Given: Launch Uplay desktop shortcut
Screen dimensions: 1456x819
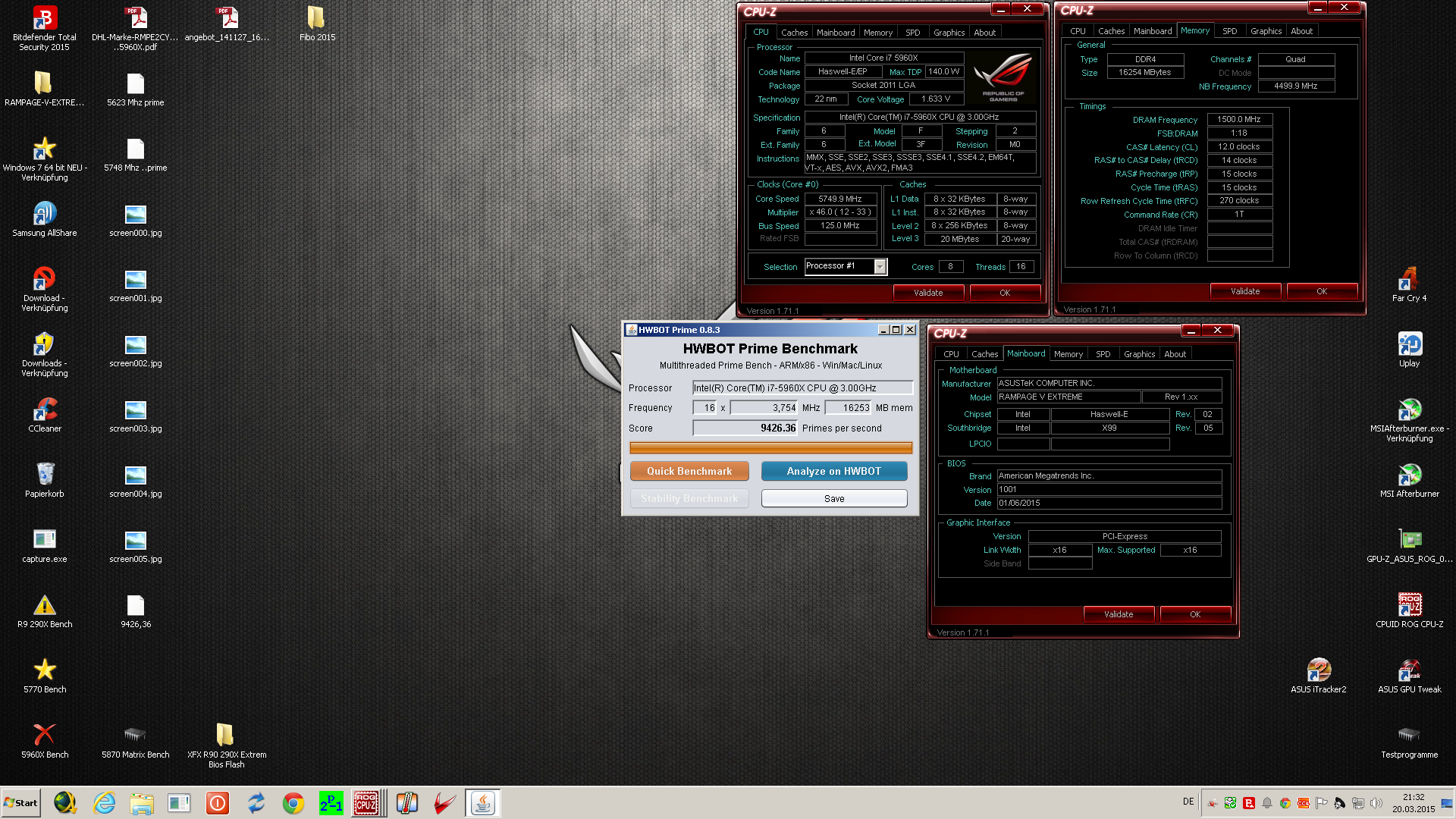Looking at the screenshot, I should tap(1409, 350).
